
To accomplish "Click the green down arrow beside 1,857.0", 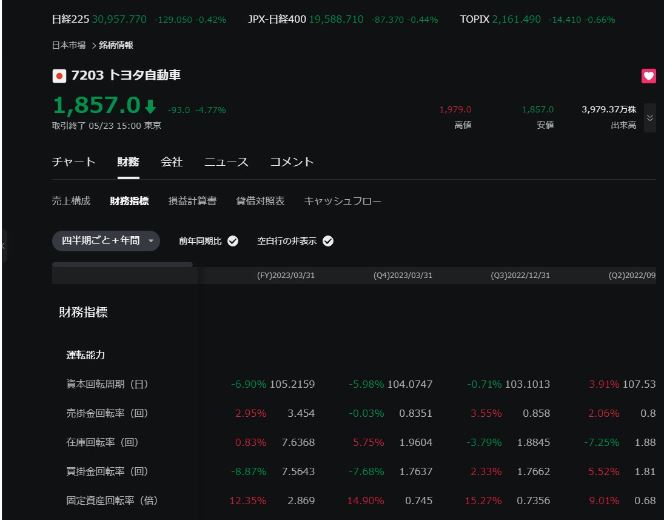I will [150, 106].
